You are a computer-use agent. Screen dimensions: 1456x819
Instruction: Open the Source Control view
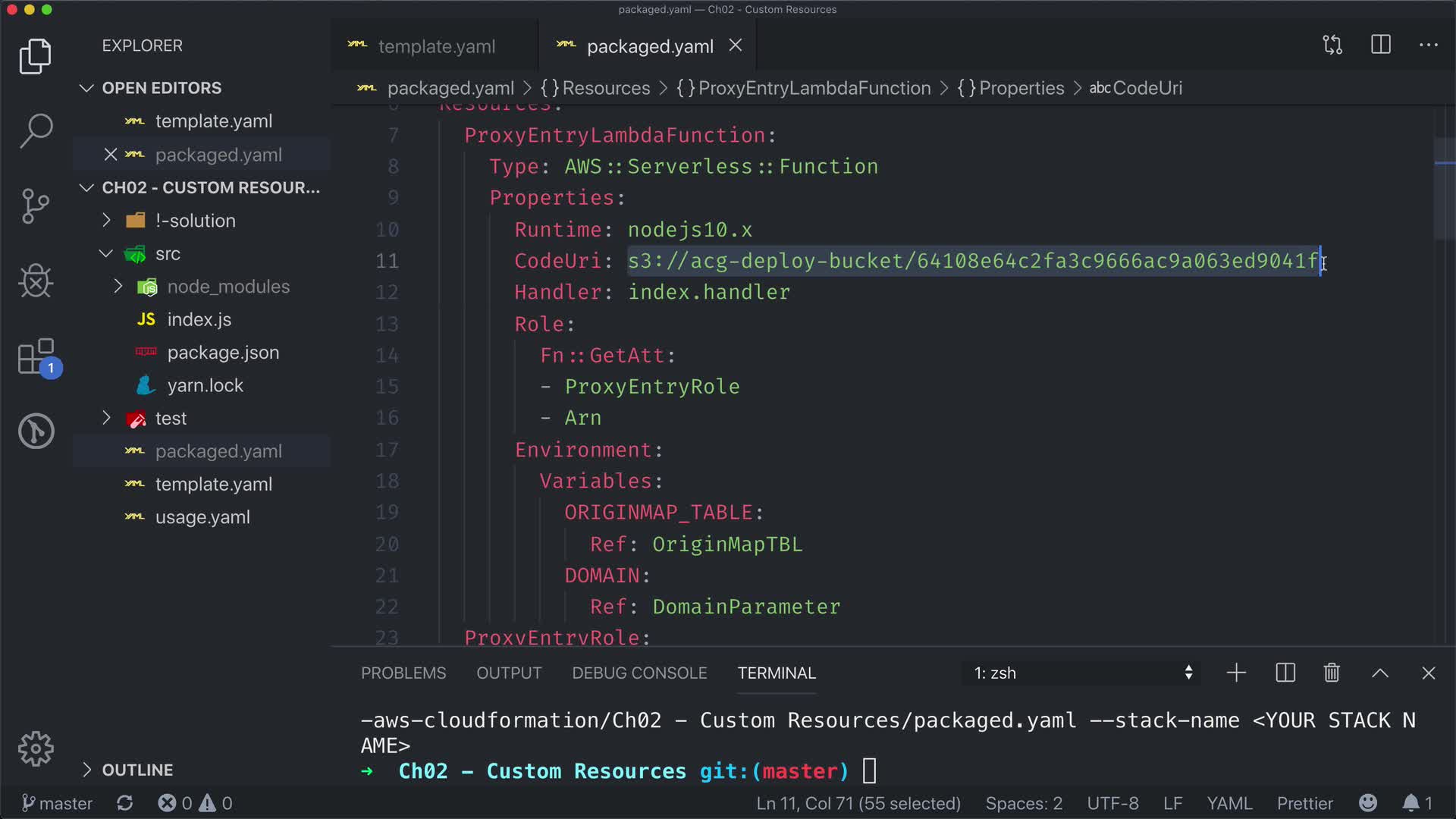36,206
